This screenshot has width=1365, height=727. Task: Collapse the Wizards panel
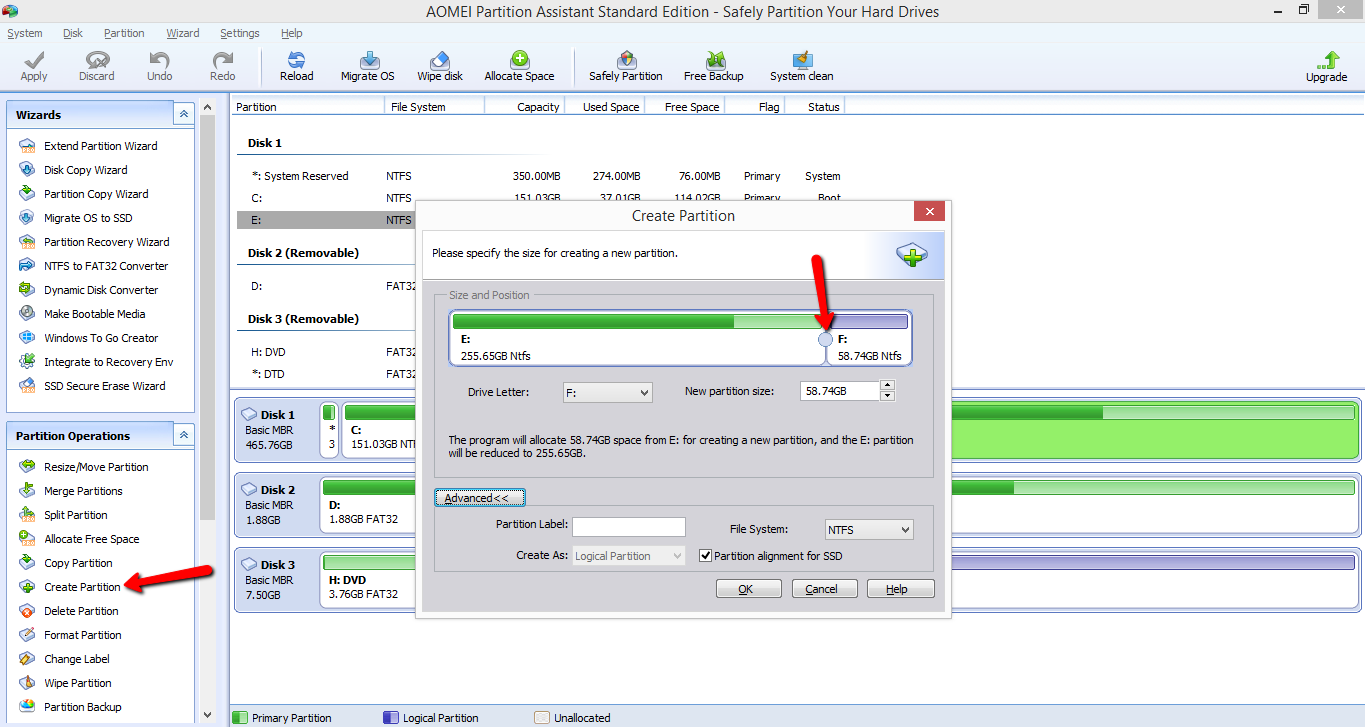coord(183,115)
